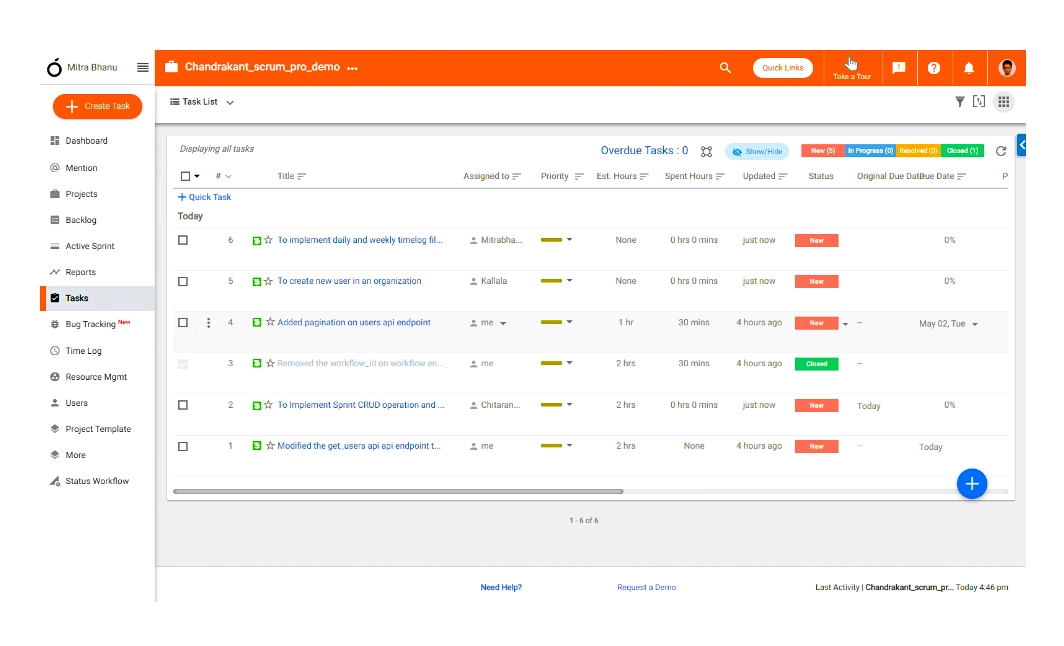
Task: Click the announcement exclamation icon
Action: pyautogui.click(x=898, y=67)
